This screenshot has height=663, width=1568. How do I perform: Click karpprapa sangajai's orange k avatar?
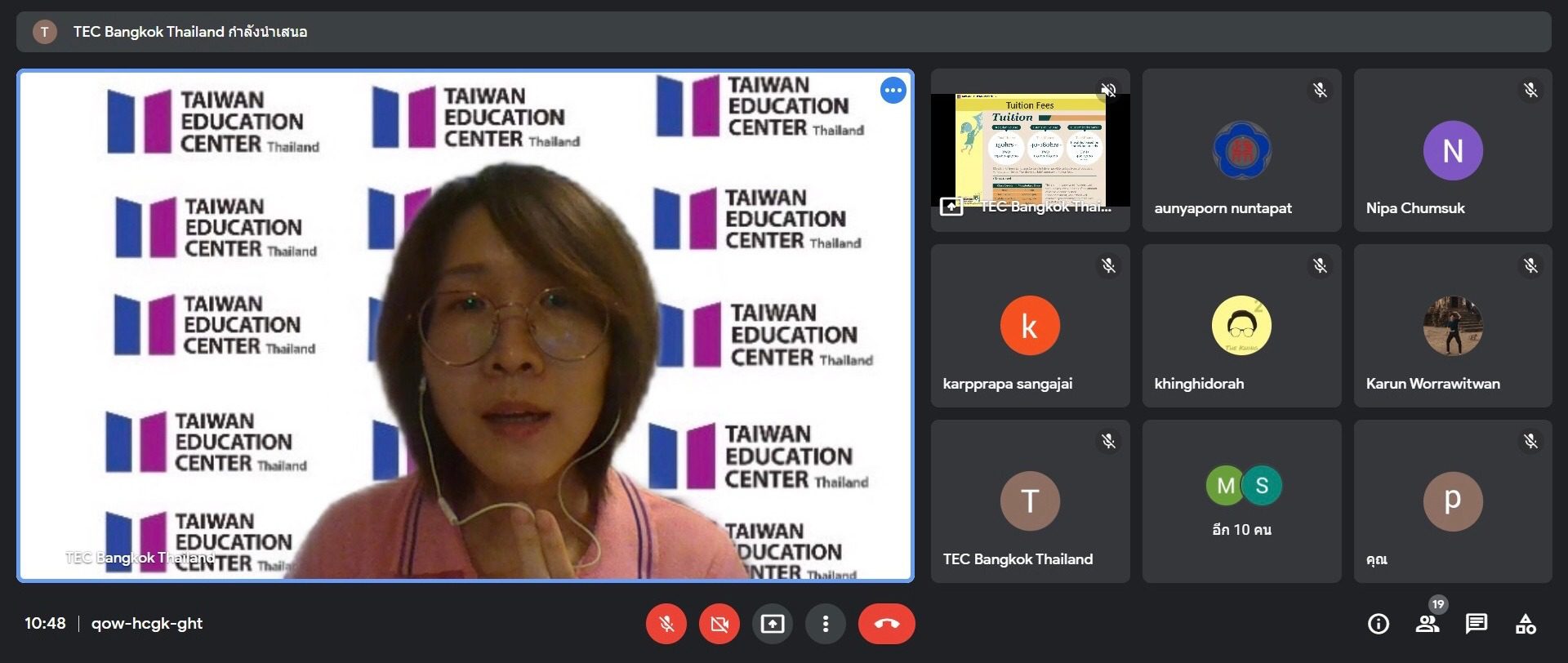tap(1030, 325)
